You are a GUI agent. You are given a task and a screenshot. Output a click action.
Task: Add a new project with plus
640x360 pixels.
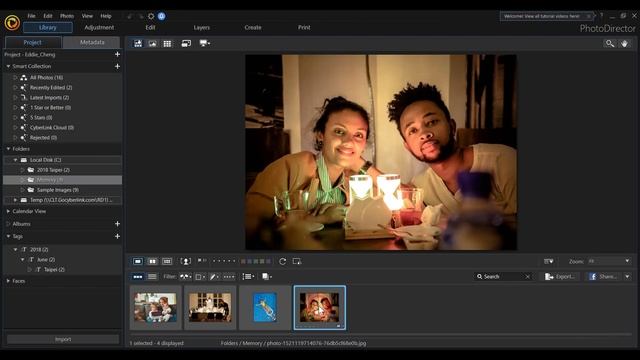(118, 54)
